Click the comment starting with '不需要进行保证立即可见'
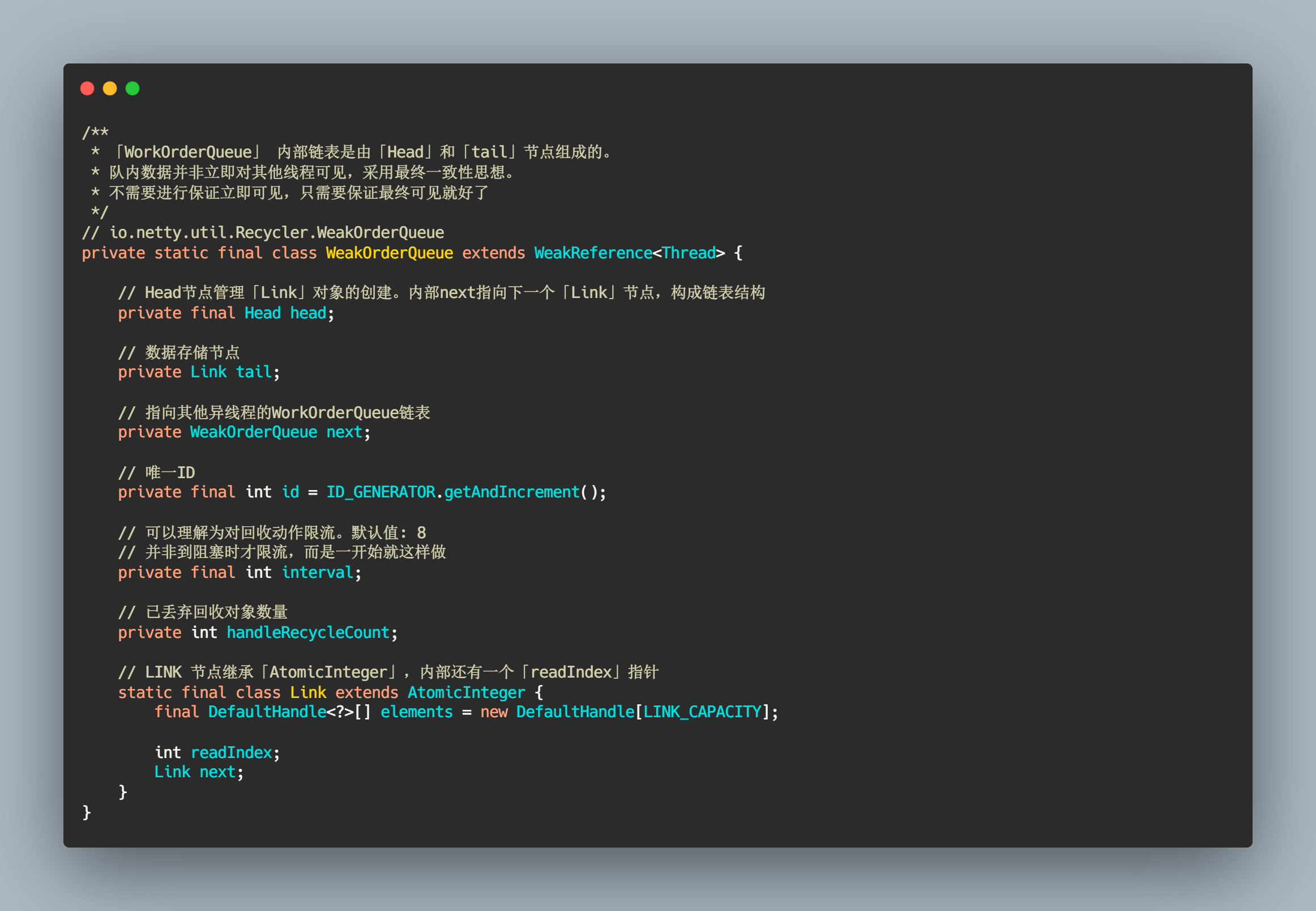The width and height of the screenshot is (1316, 911). click(x=290, y=193)
